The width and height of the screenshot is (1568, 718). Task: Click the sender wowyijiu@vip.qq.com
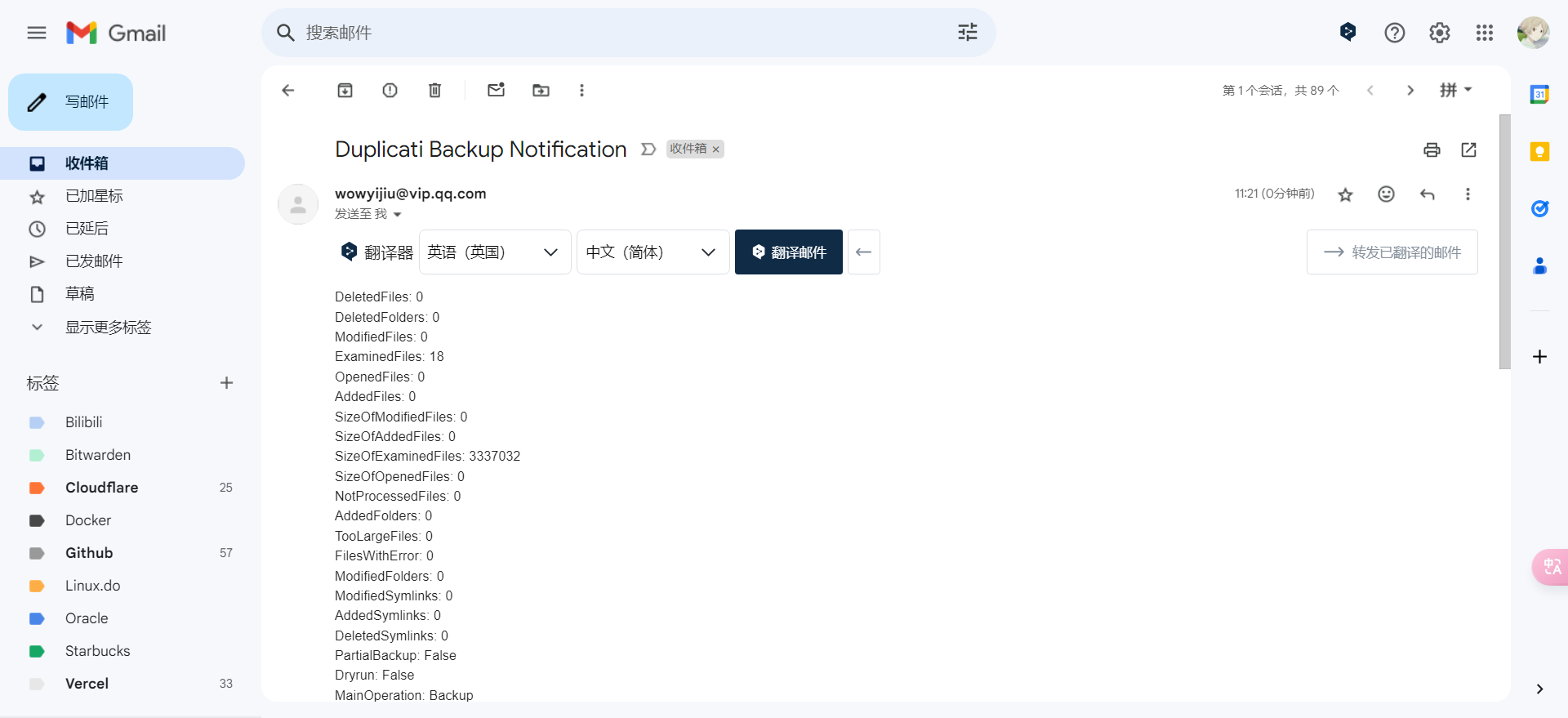(410, 194)
